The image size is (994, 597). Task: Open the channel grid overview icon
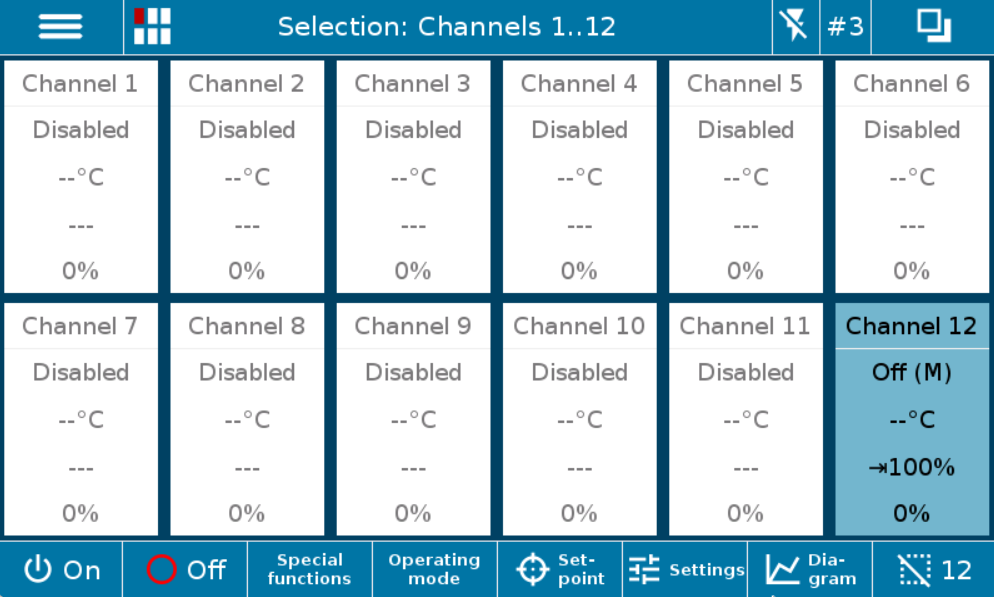pos(152,27)
